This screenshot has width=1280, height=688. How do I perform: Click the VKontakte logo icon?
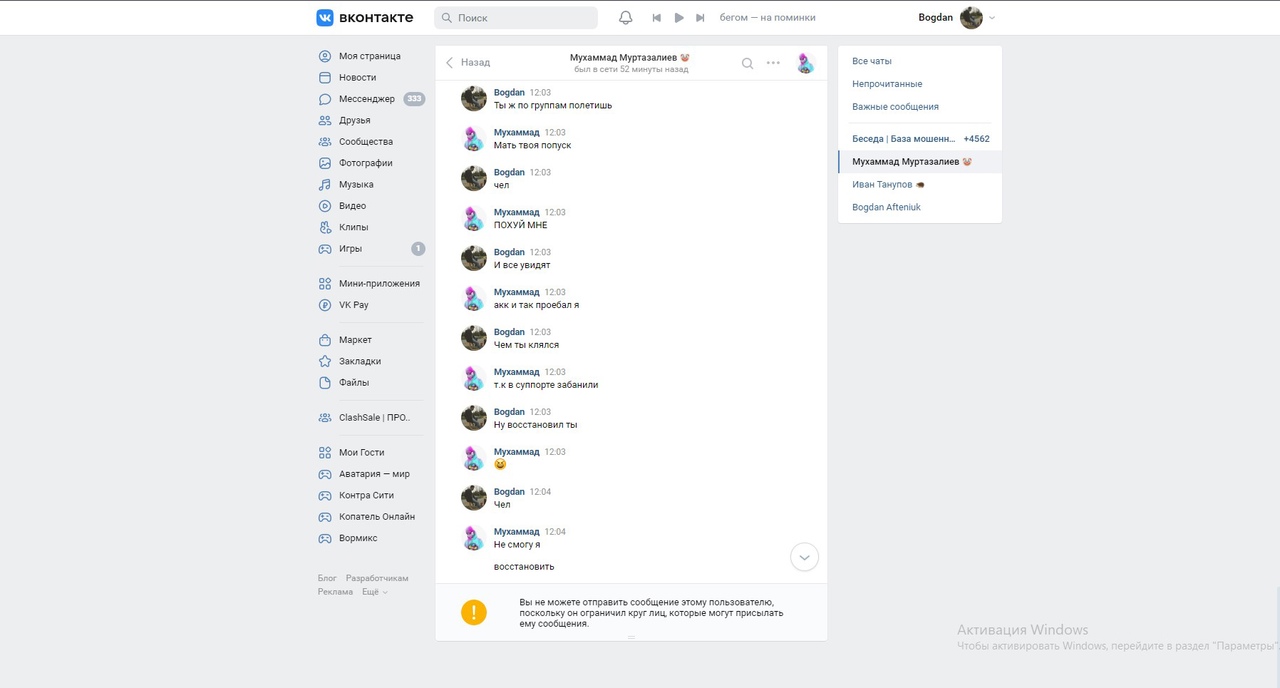coord(325,17)
